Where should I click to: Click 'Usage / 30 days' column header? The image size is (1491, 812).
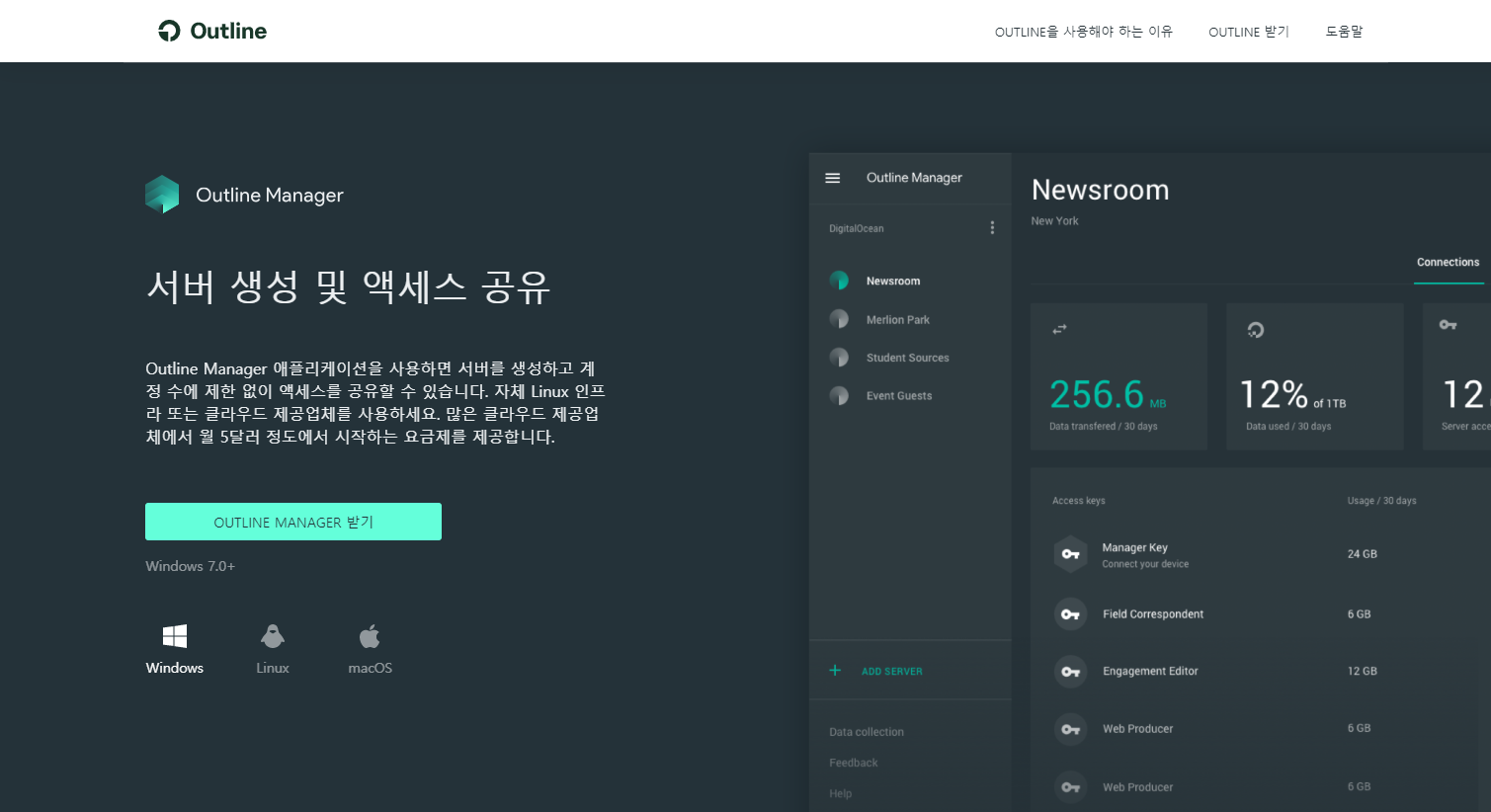[1381, 501]
